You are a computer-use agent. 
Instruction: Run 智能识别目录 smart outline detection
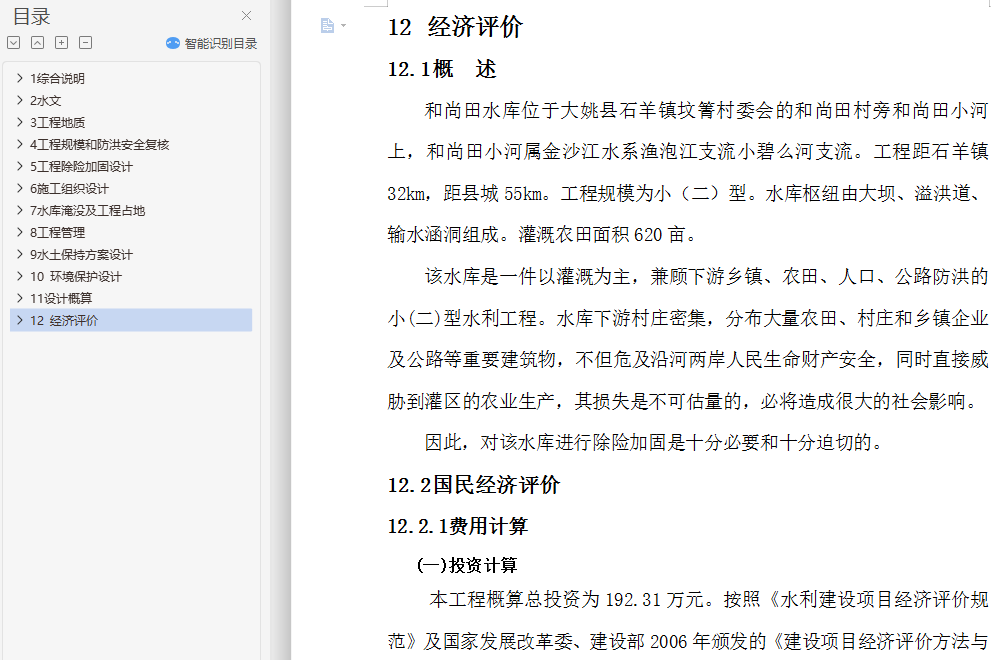coord(212,43)
